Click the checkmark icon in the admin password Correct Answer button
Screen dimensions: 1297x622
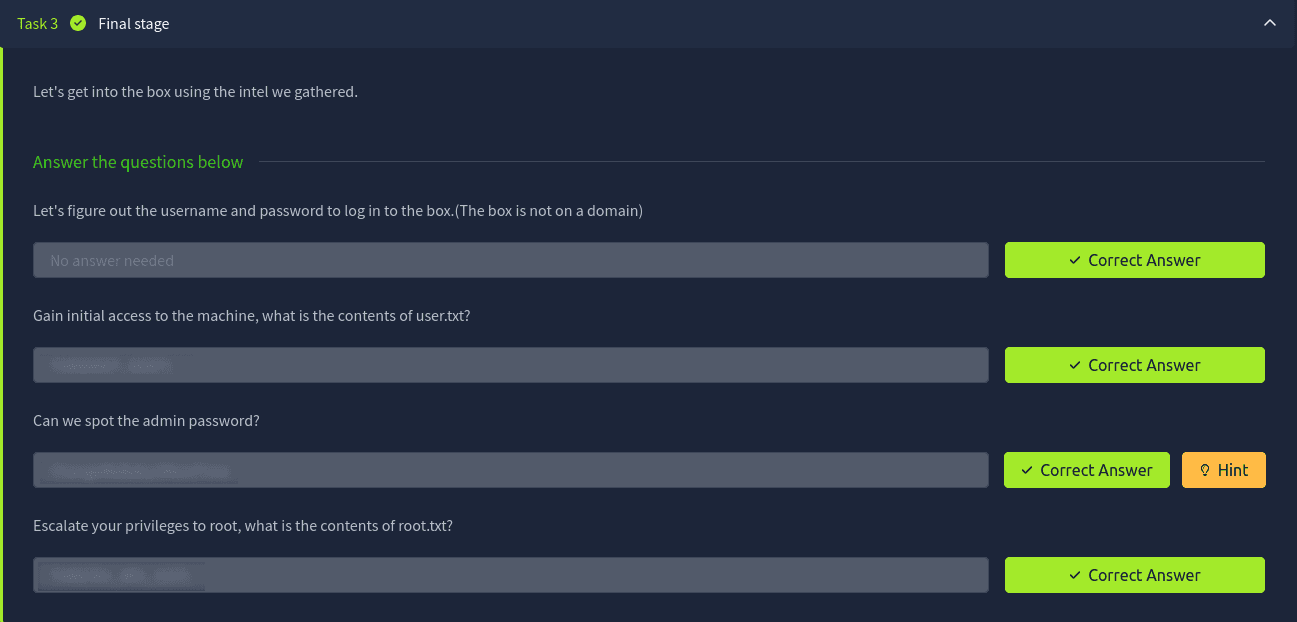1027,470
